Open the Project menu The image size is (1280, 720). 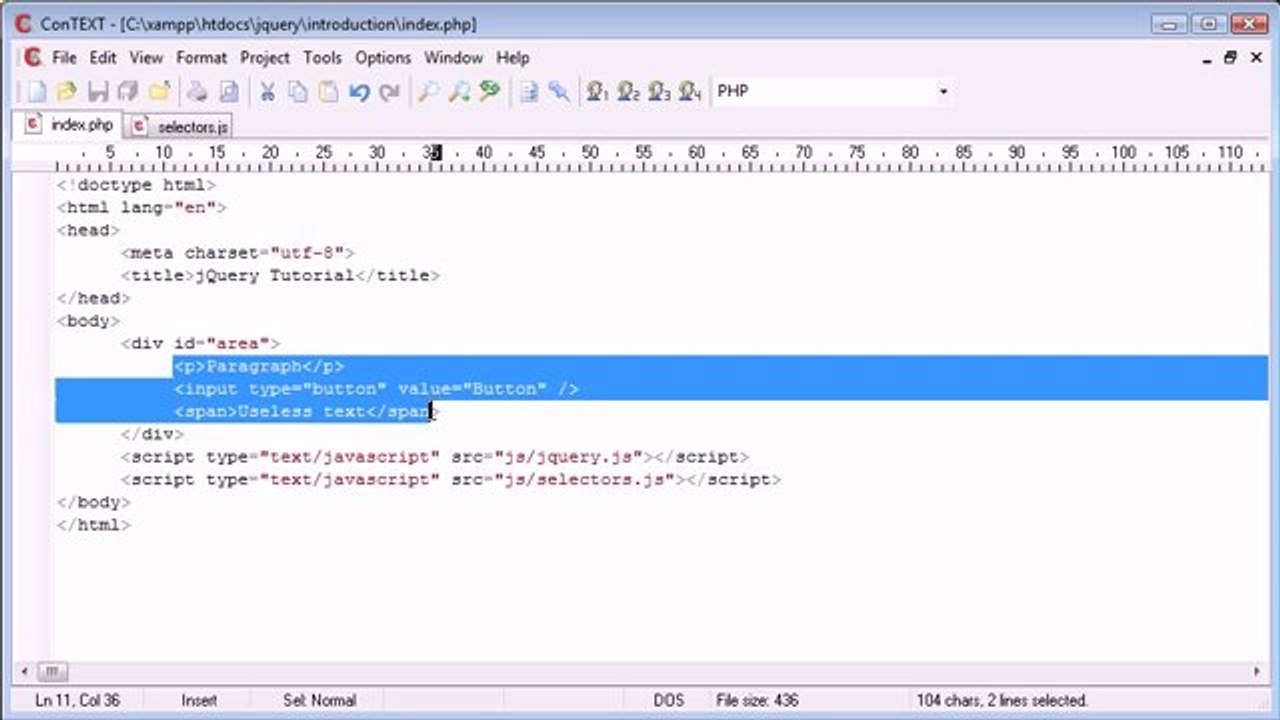coord(265,58)
